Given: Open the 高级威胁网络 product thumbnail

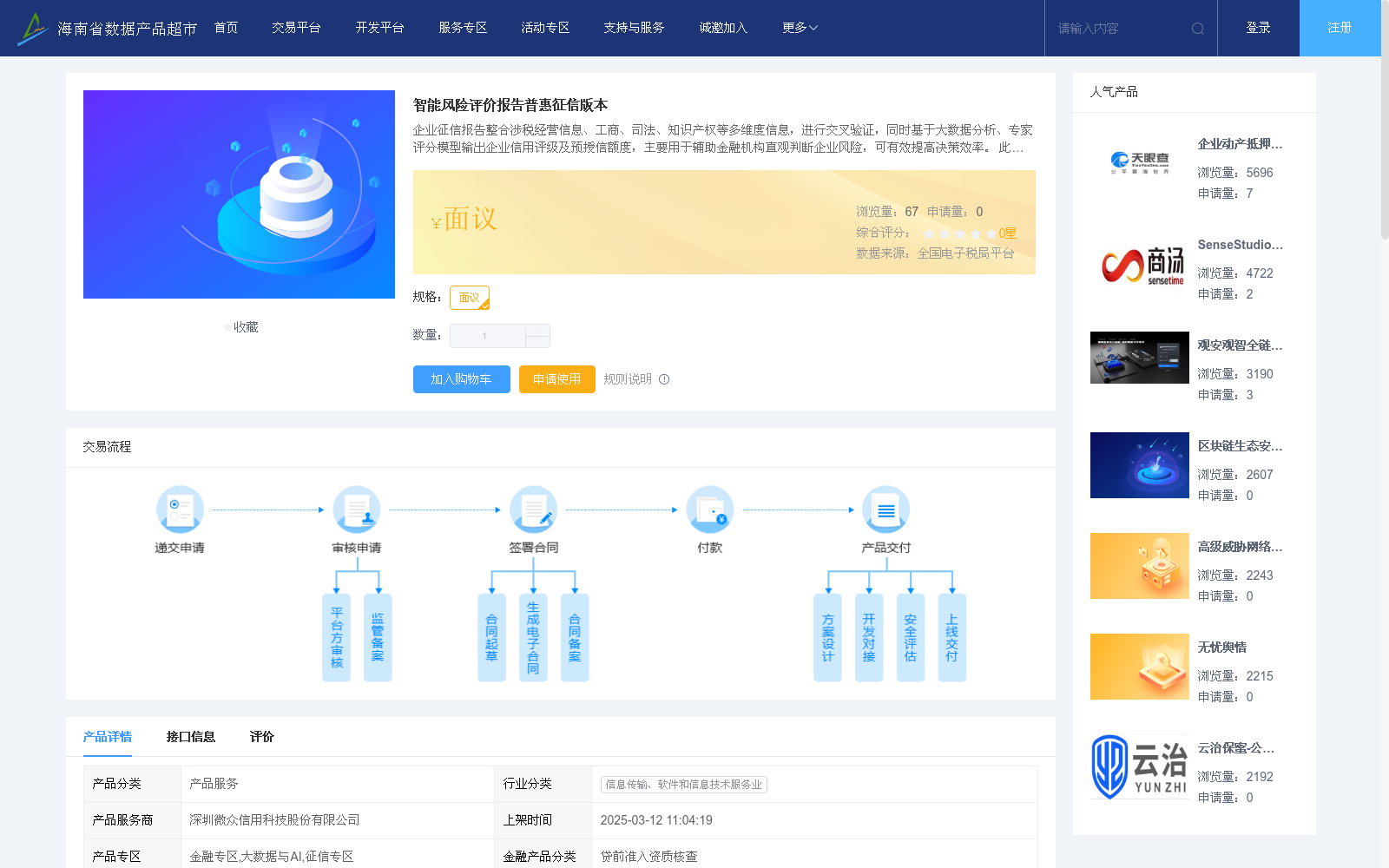Looking at the screenshot, I should point(1140,566).
